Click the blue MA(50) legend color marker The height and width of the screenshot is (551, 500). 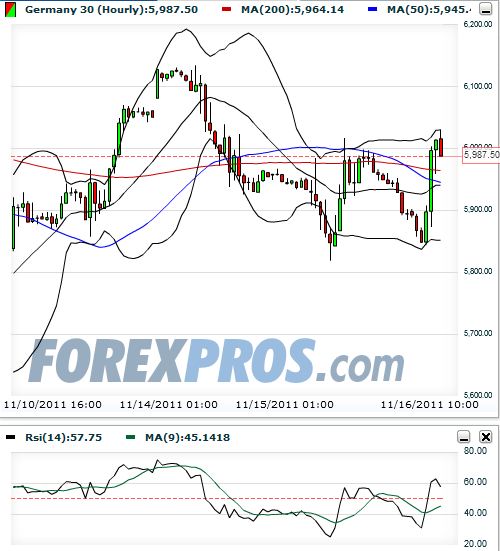(372, 9)
